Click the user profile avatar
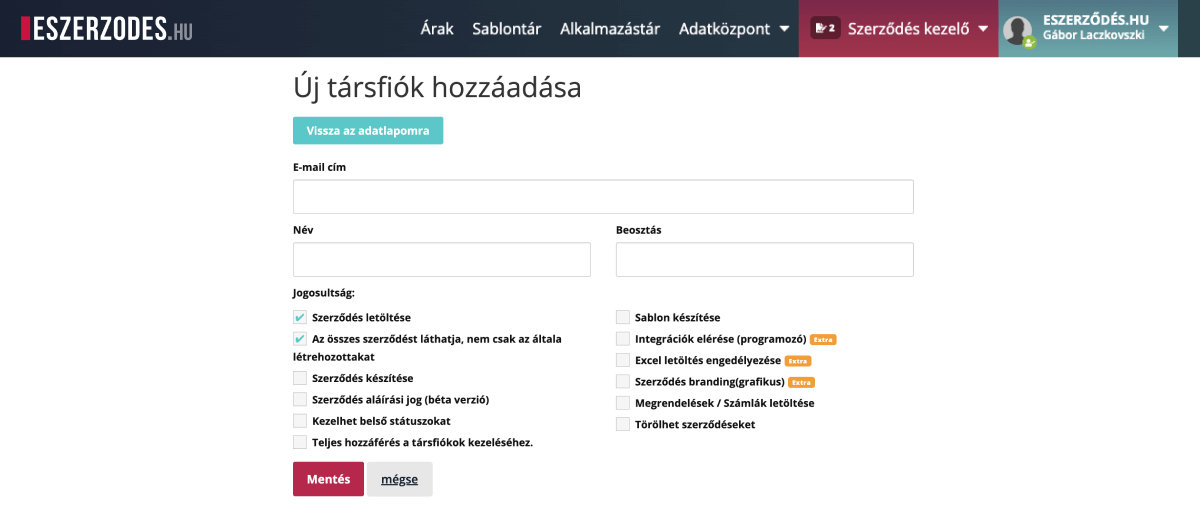This screenshot has height=516, width=1201. pyautogui.click(x=1018, y=30)
